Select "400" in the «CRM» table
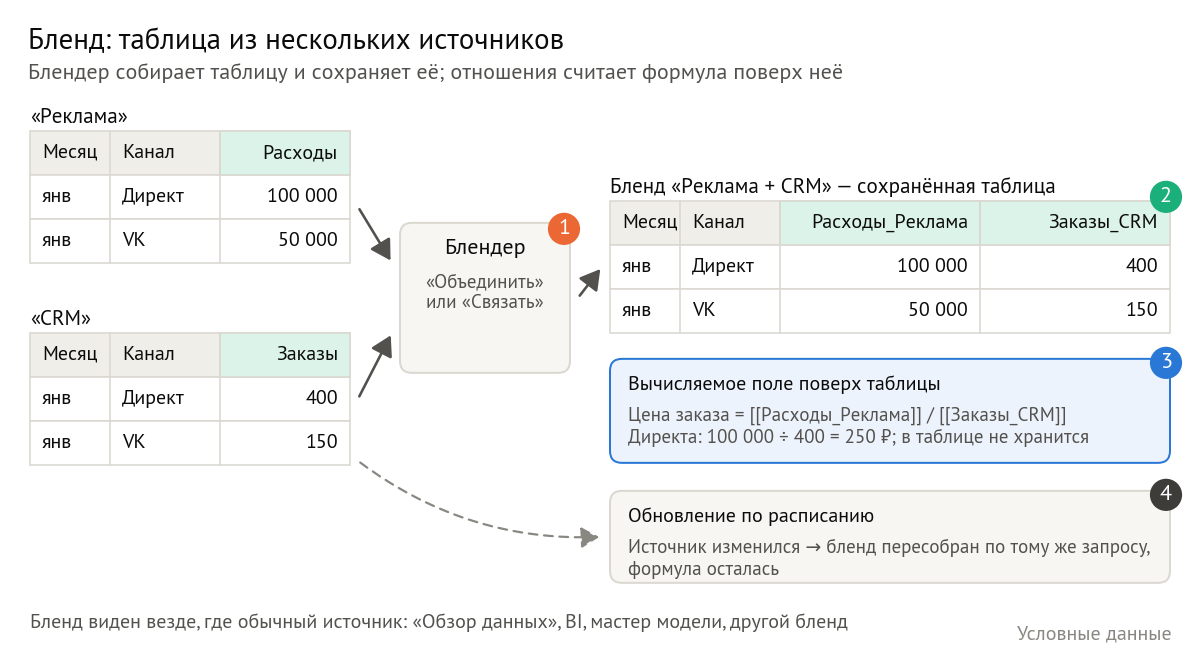Screen dimensions: 1200x660 [x=285, y=398]
